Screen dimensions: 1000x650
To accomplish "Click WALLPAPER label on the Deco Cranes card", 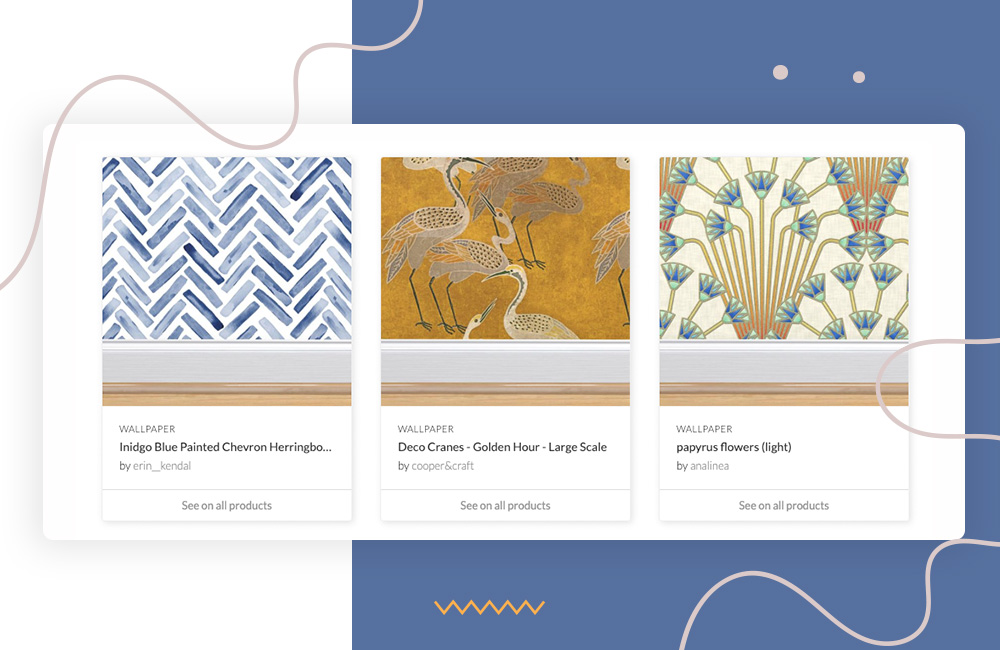I will (425, 429).
